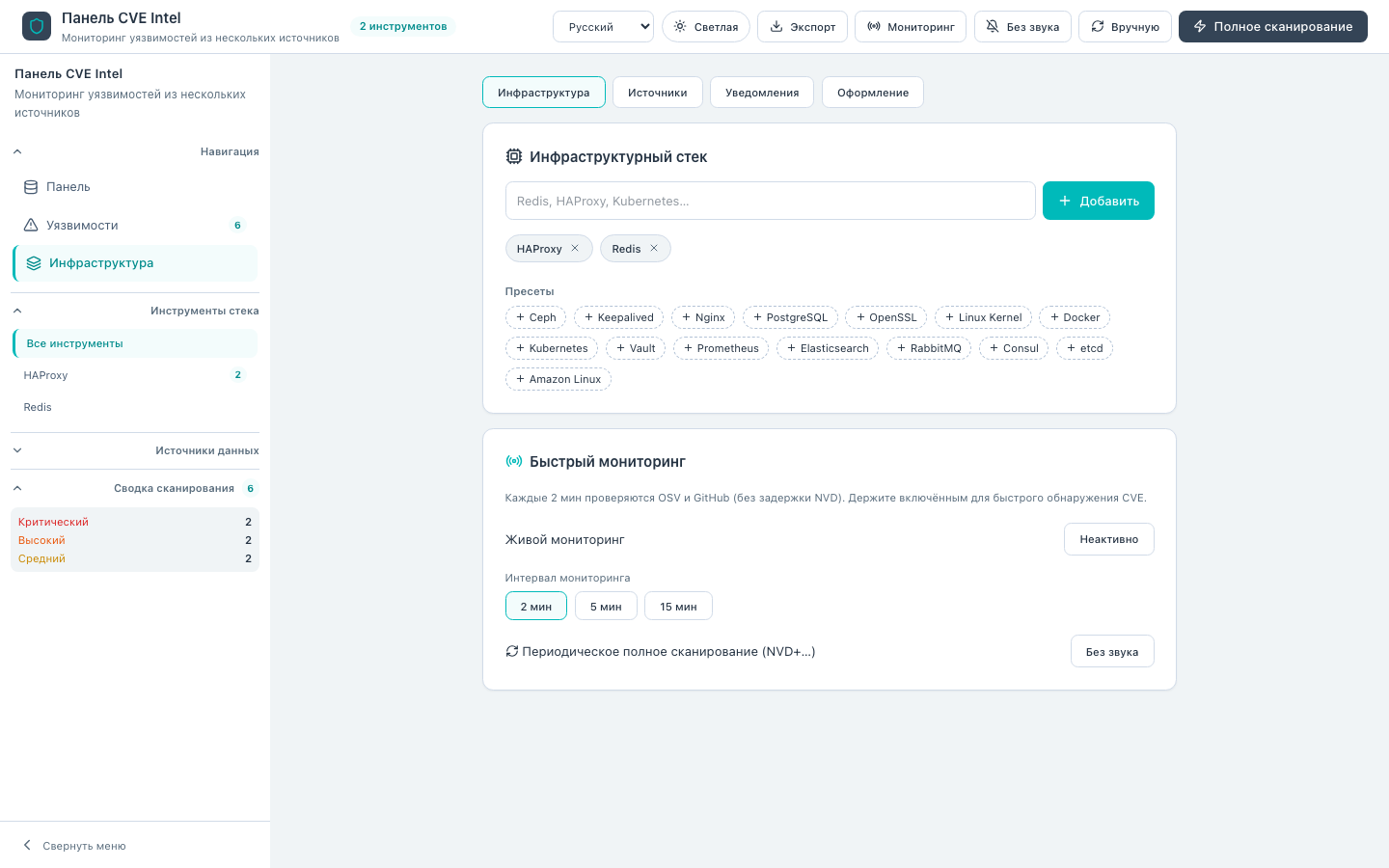
Task: Click the Критический severity row
Action: coord(135,522)
